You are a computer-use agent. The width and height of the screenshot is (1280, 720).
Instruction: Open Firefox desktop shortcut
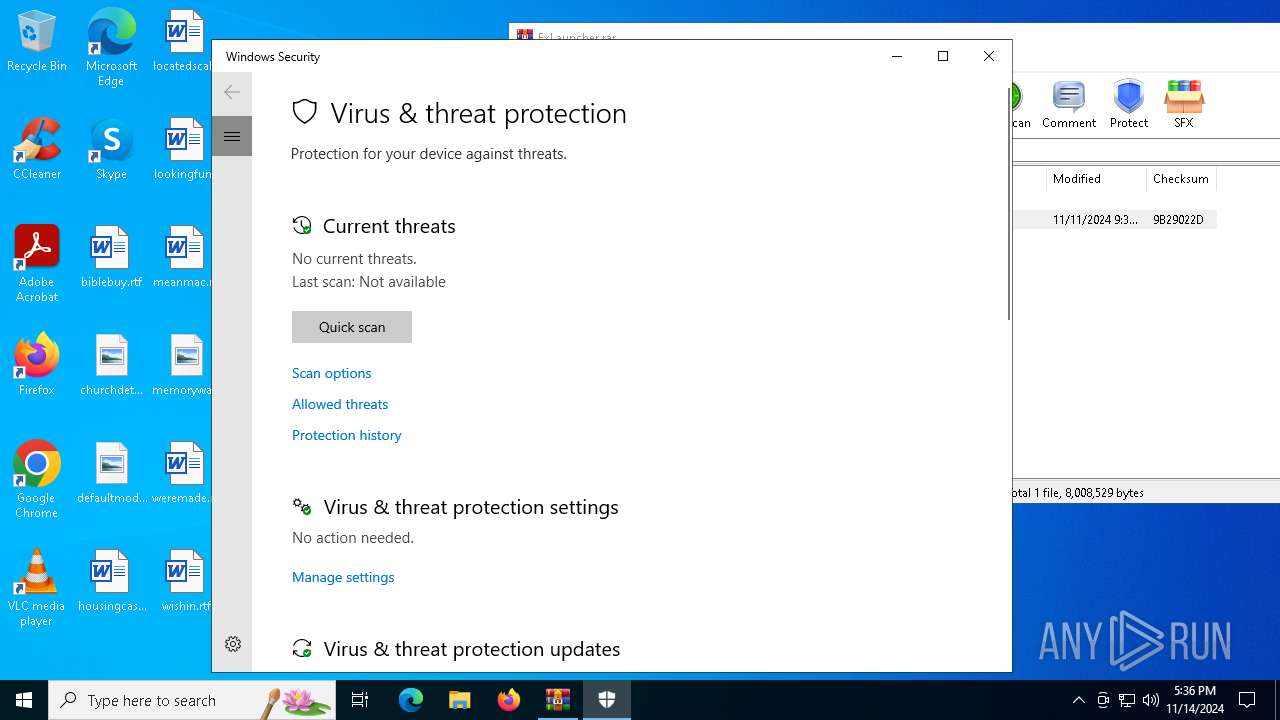point(37,365)
